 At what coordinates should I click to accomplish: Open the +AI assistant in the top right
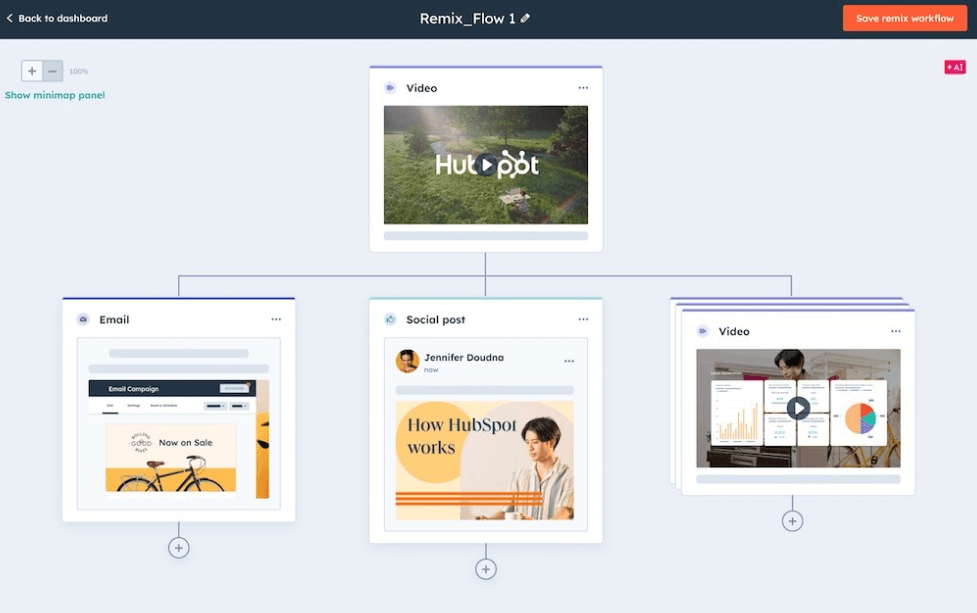(x=954, y=67)
